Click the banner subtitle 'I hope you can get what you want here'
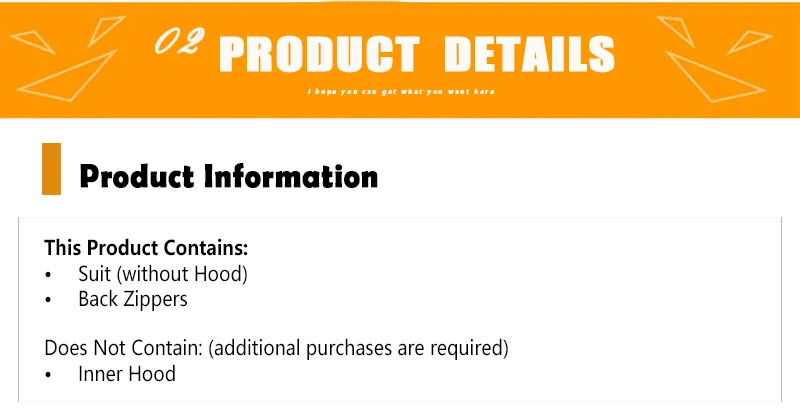The width and height of the screenshot is (800, 416). click(x=401, y=92)
